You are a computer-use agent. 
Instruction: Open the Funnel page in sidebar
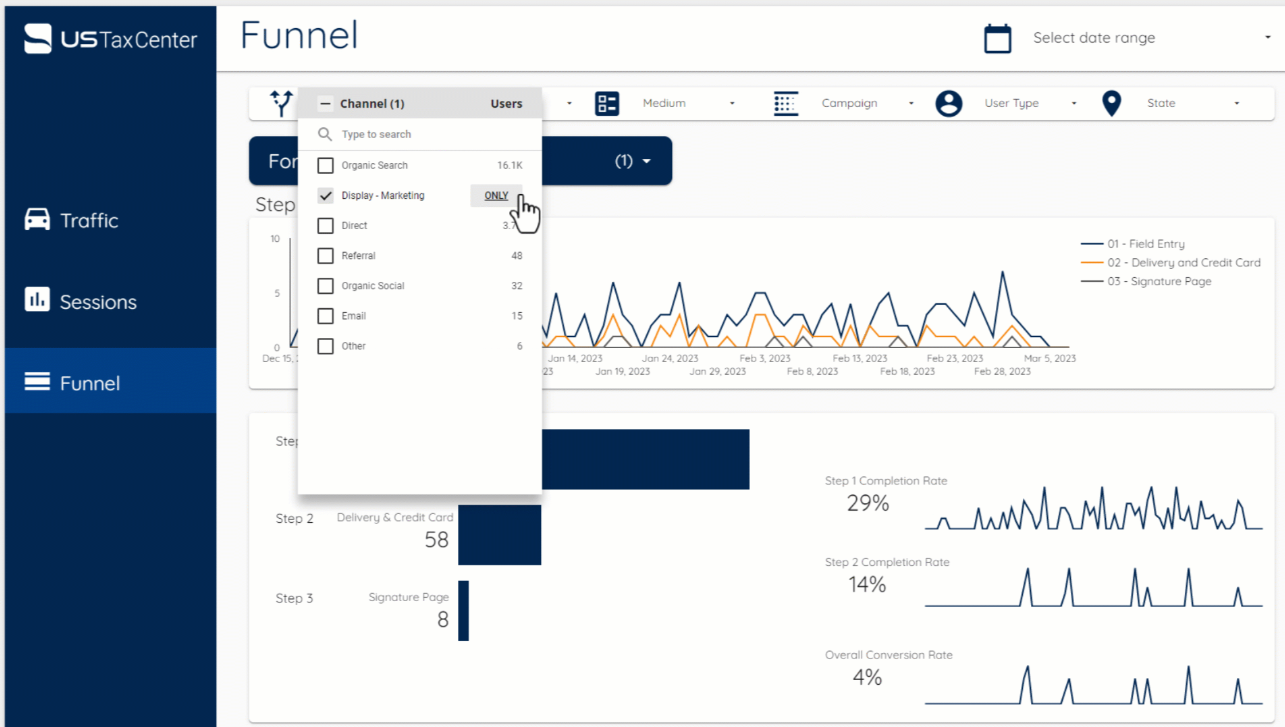[x=110, y=381]
